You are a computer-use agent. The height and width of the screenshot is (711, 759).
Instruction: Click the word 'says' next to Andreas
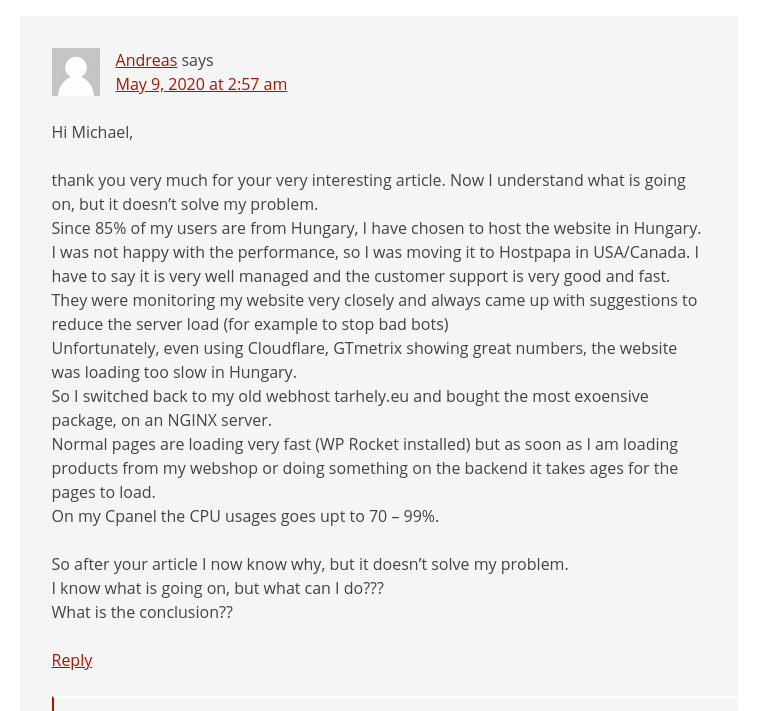coord(197,61)
